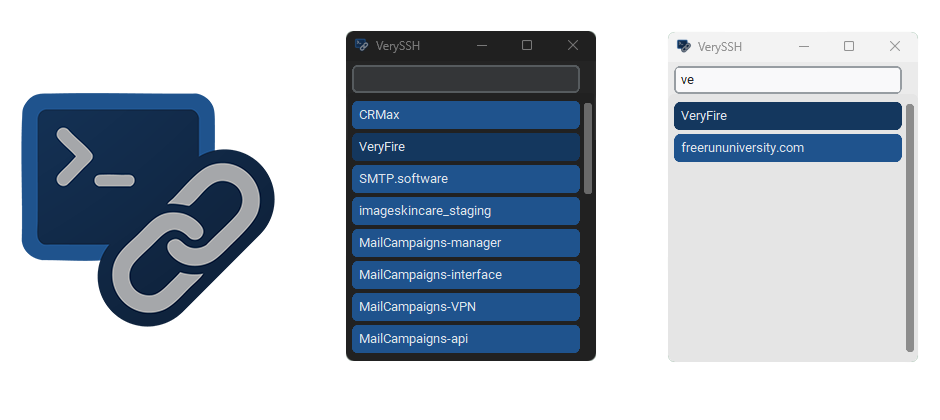The width and height of the screenshot is (940, 420).
Task: Select MailCampaigns-interface entry
Action: point(466,275)
